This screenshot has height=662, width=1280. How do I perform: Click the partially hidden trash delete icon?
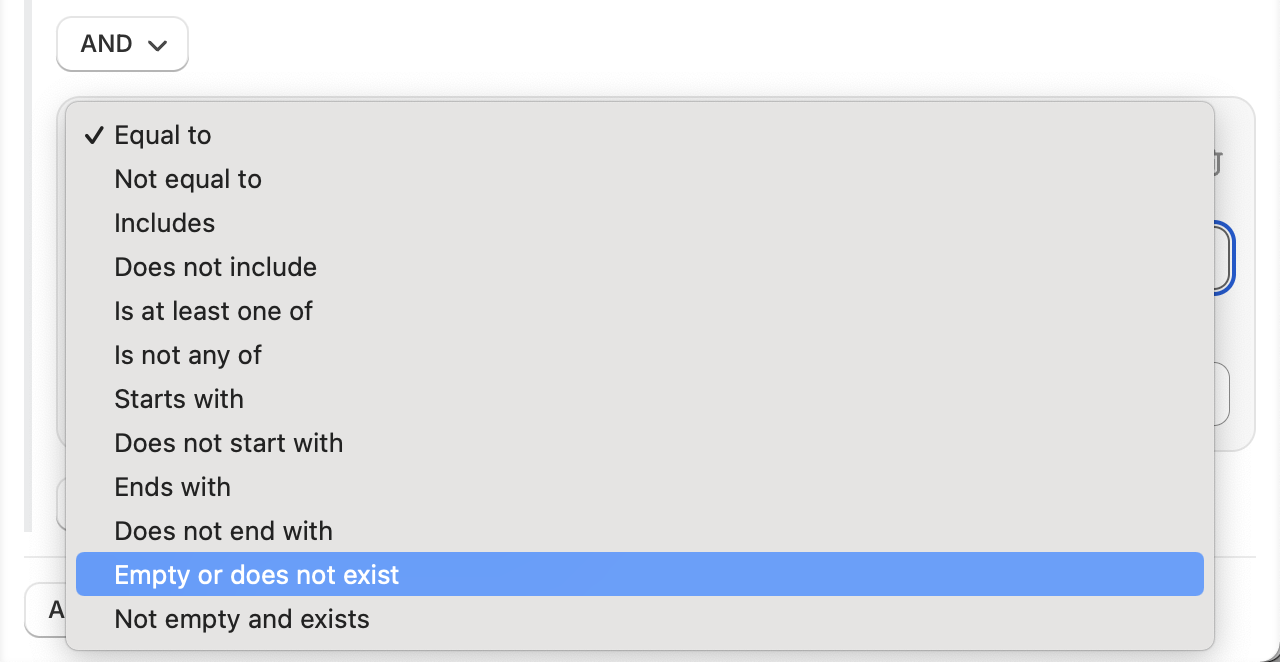click(x=1218, y=163)
